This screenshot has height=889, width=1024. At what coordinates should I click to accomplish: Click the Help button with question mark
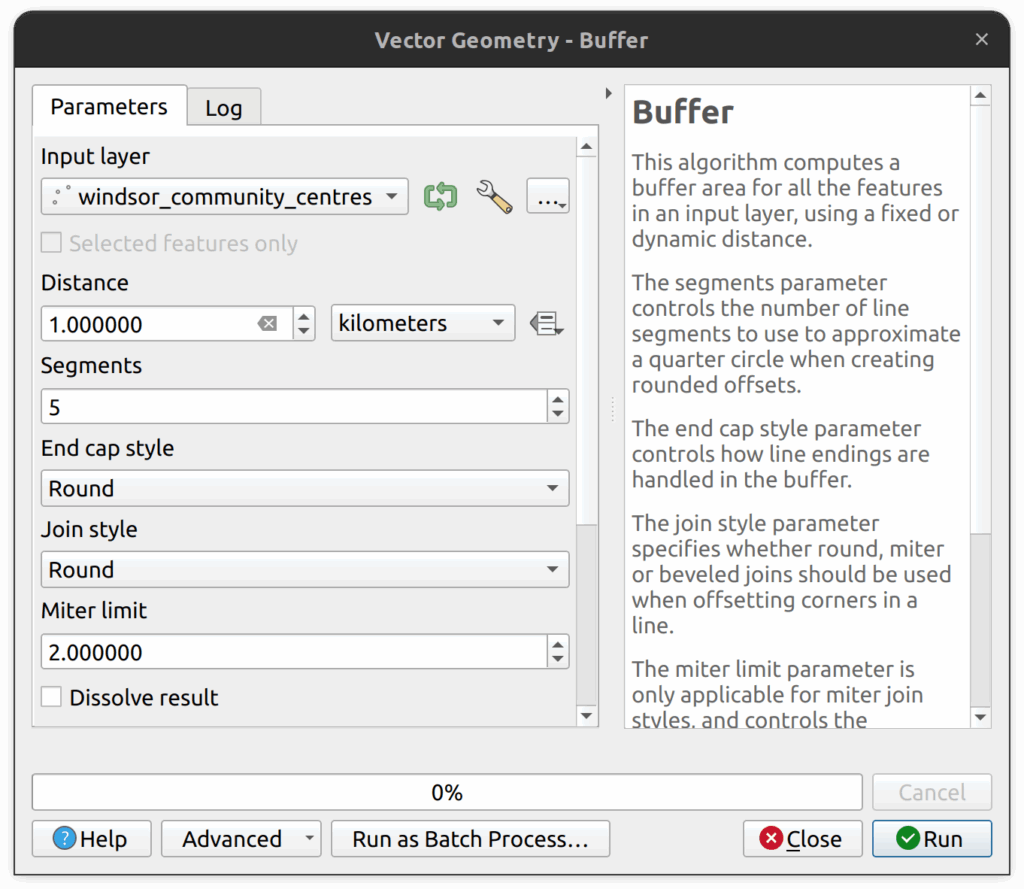point(91,839)
